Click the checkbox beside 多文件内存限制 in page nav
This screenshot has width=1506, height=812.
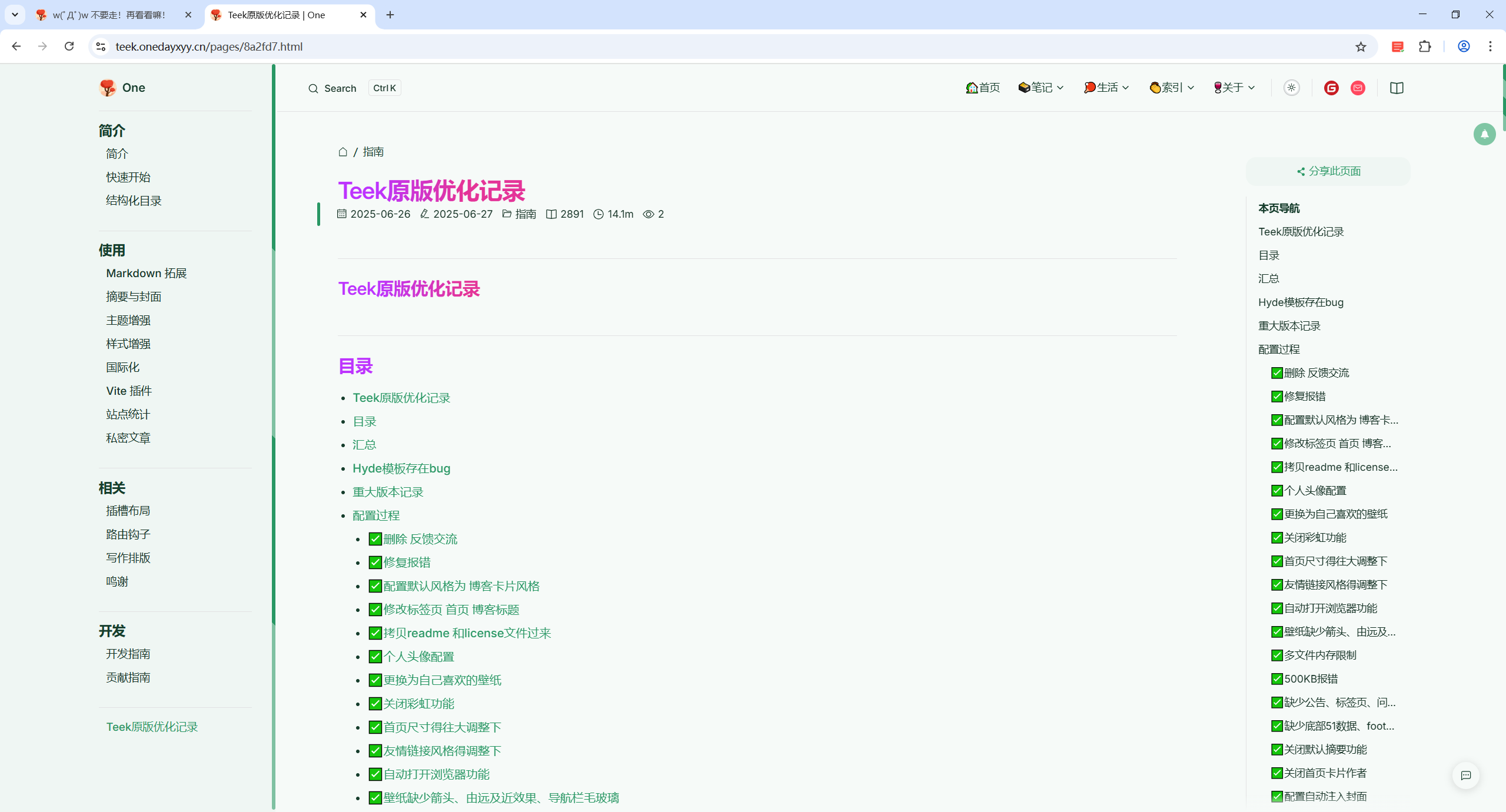click(1276, 655)
